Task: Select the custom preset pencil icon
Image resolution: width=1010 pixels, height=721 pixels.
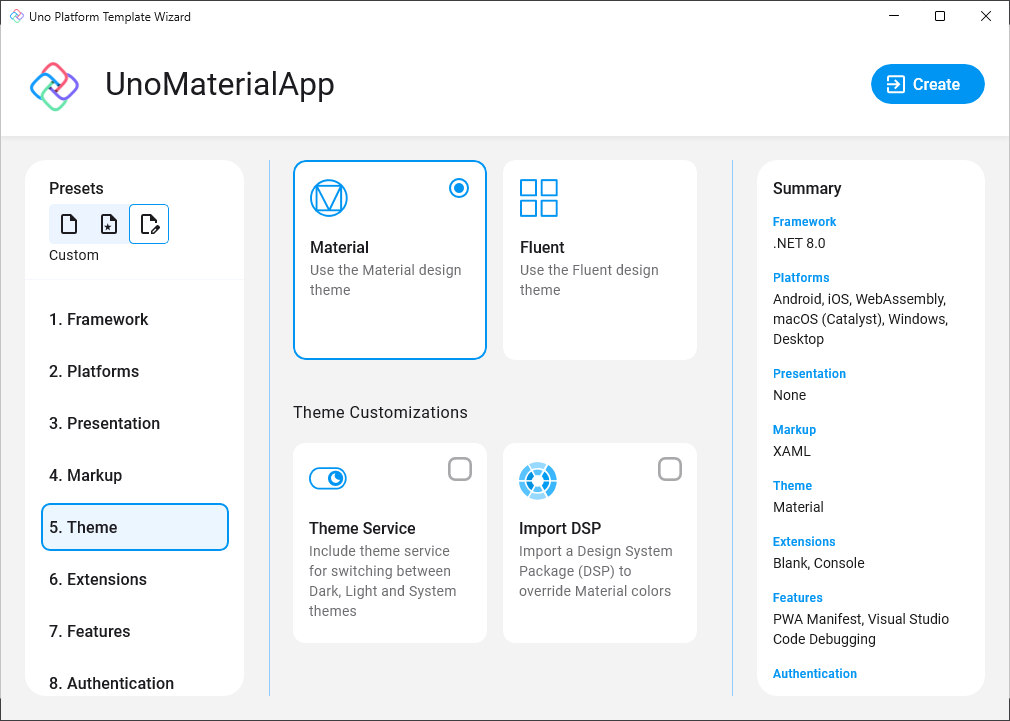Action: click(x=148, y=223)
